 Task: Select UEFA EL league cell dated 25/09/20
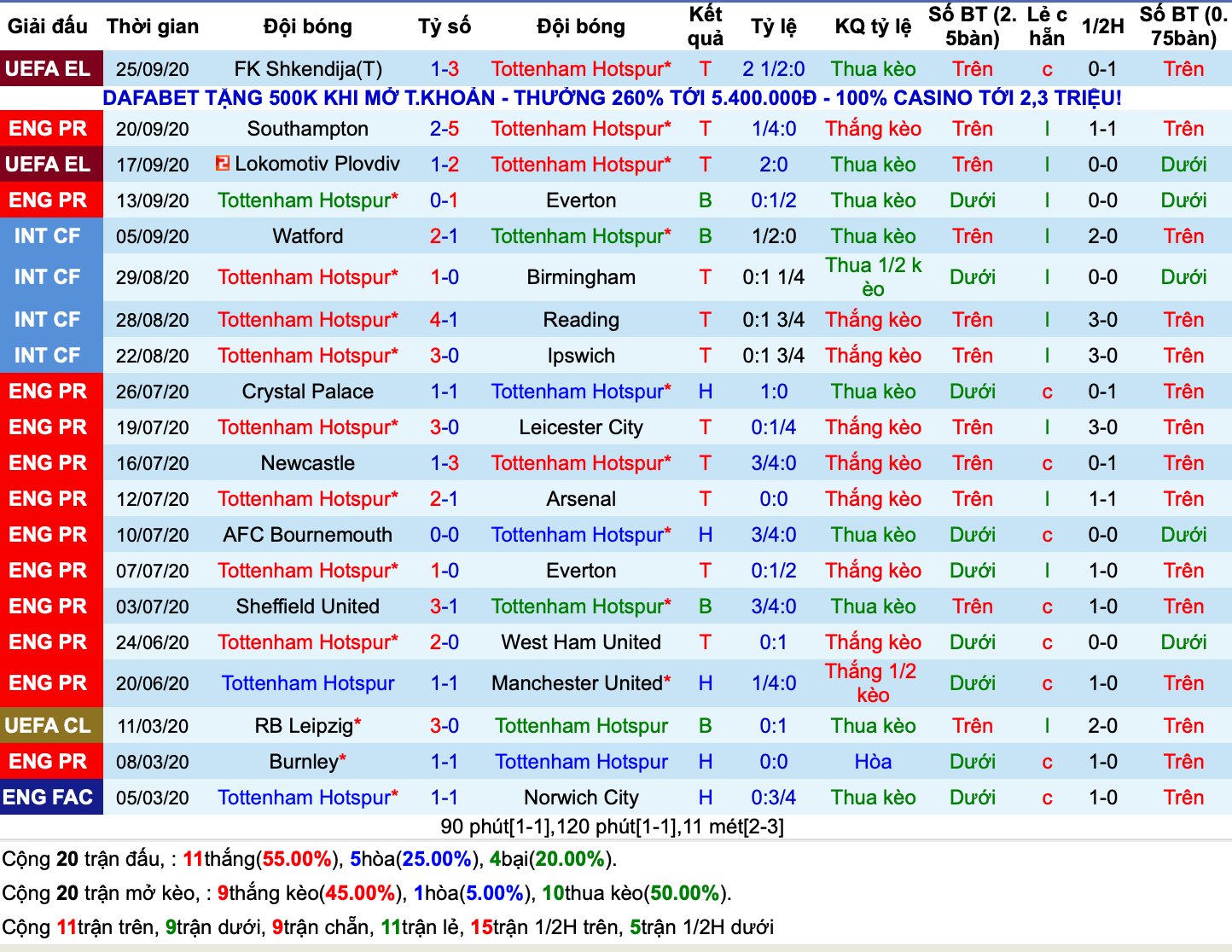(x=51, y=69)
